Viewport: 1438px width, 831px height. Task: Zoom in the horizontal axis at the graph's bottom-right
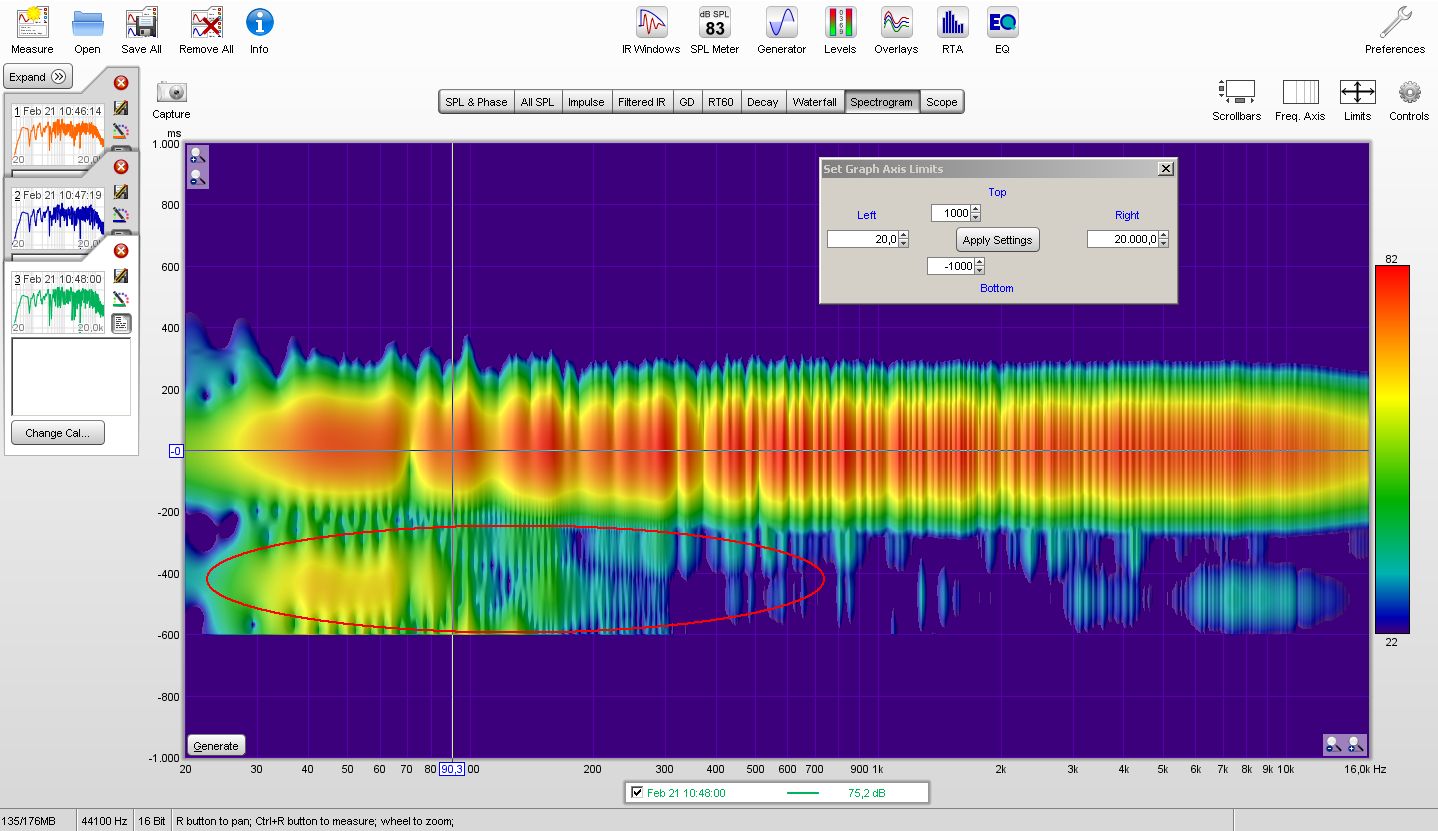pos(1355,745)
